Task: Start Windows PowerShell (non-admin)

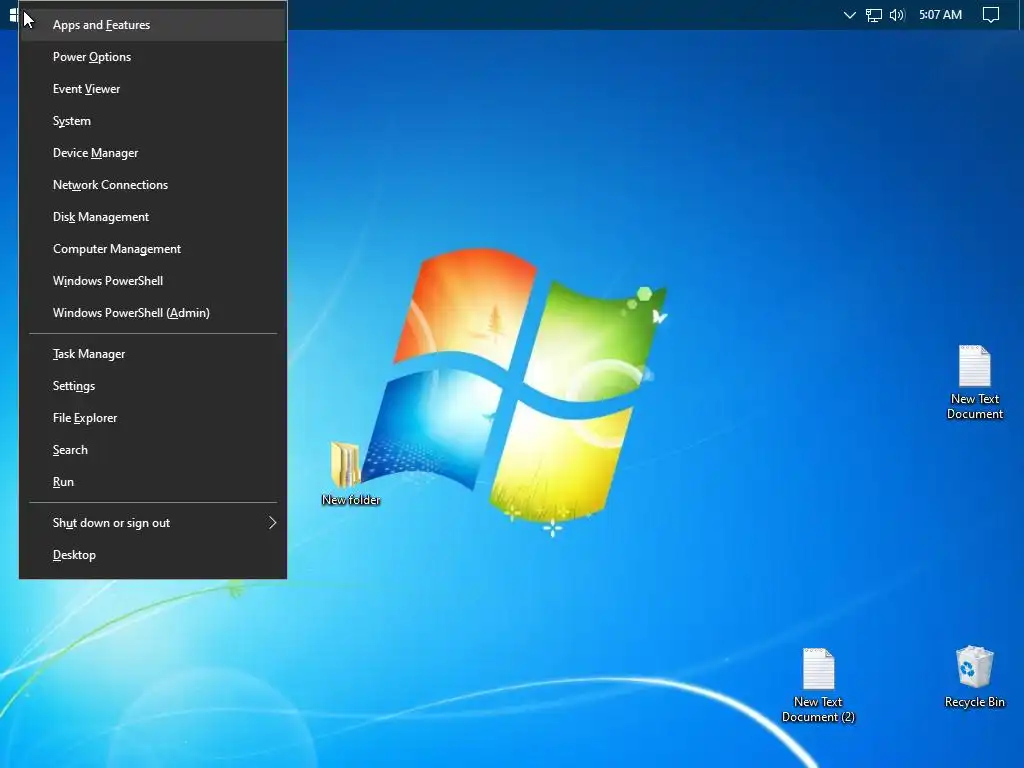Action: (153, 281)
